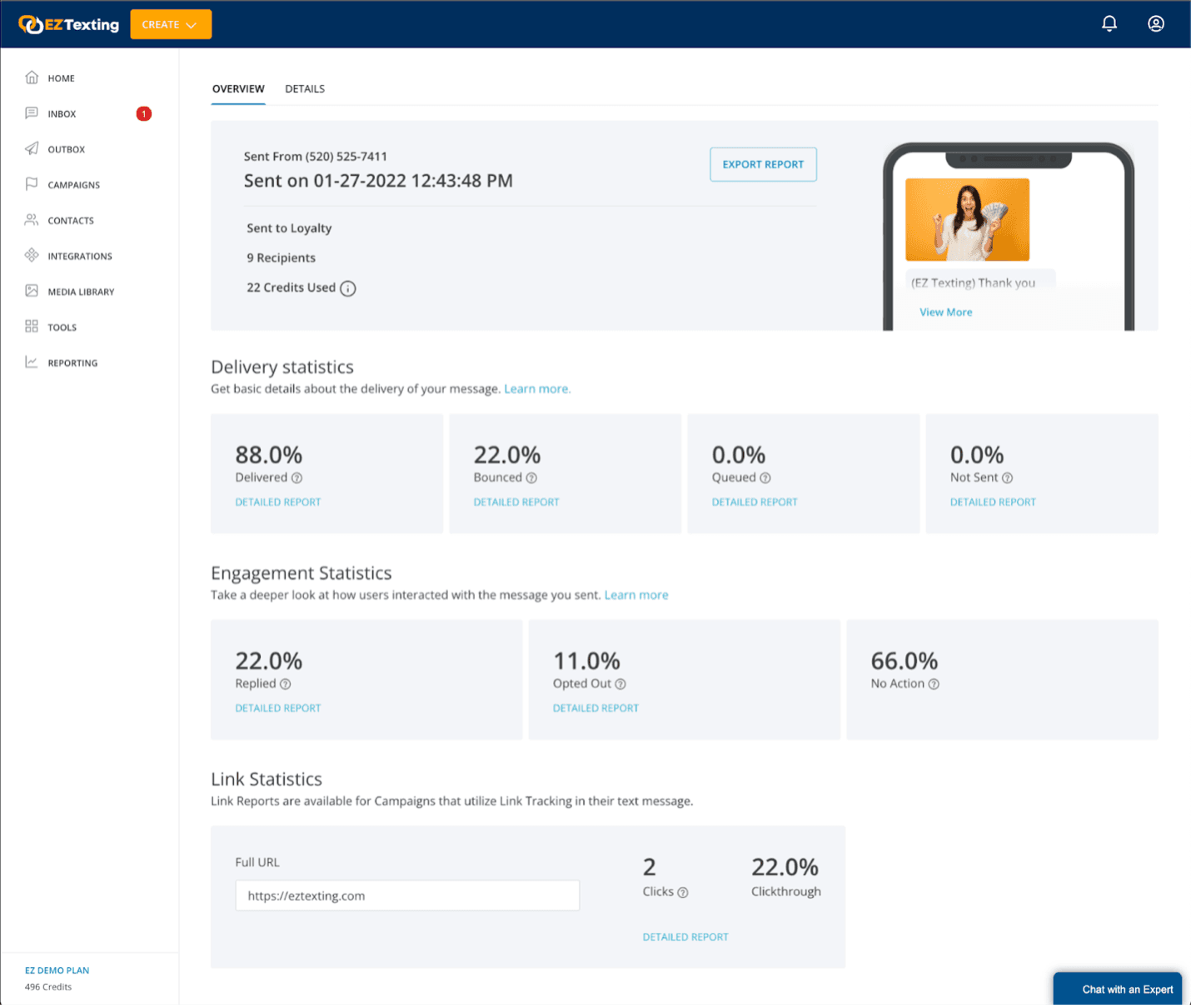The image size is (1191, 1008).
Task: Click the Outbox paper plane icon
Action: click(32, 149)
